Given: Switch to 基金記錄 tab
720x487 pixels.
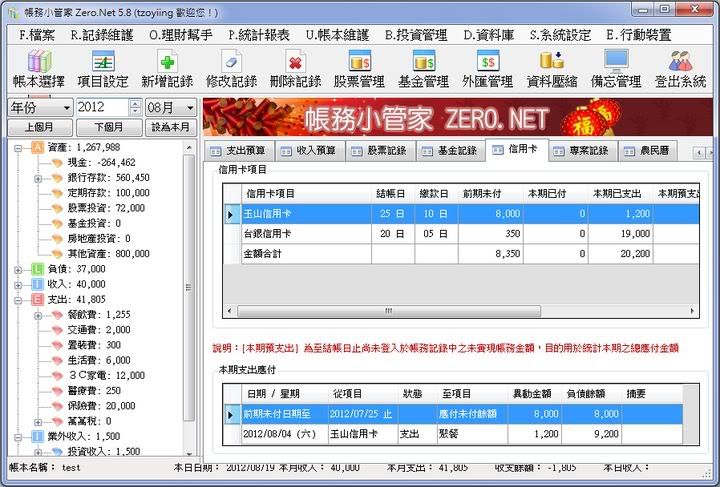Looking at the screenshot, I should pos(451,151).
